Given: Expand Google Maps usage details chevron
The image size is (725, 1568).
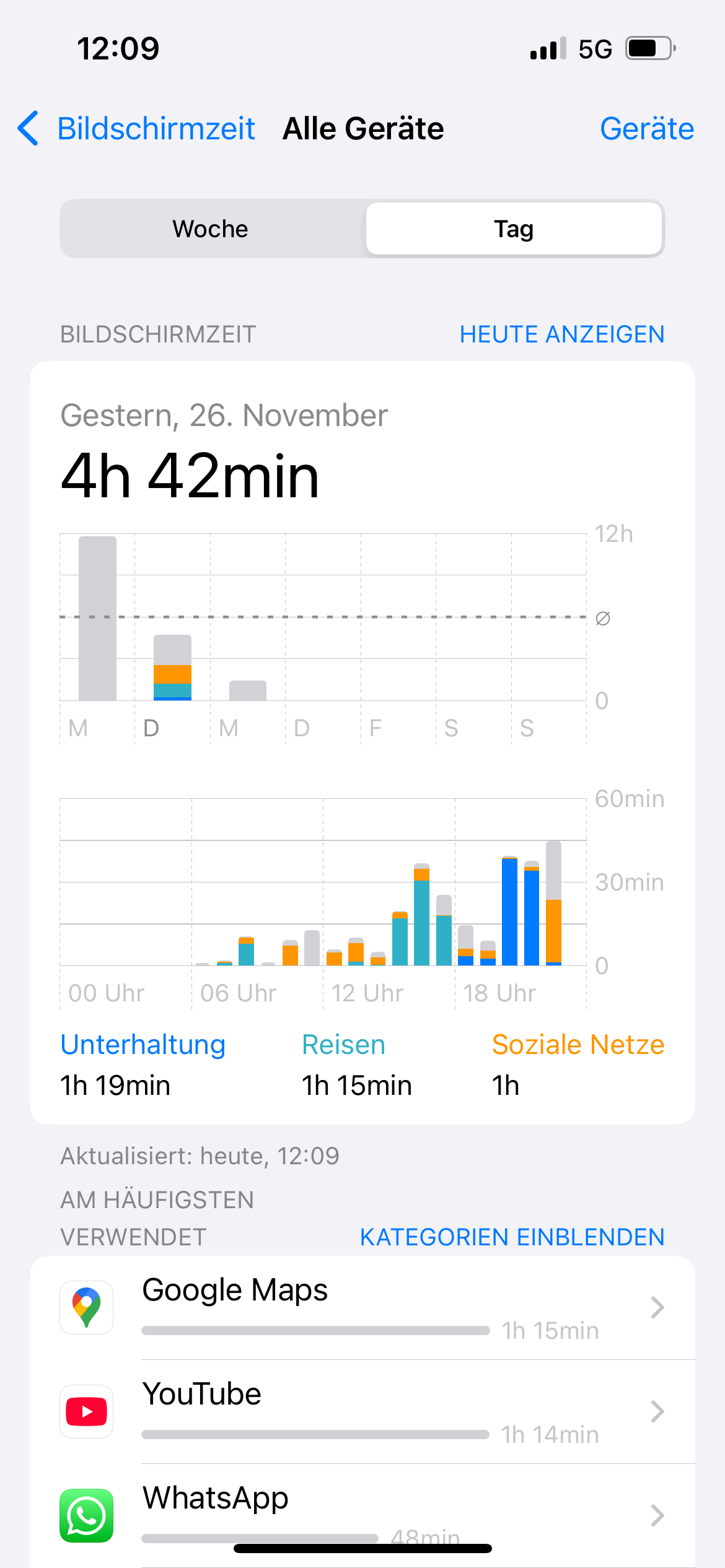Looking at the screenshot, I should [657, 1307].
